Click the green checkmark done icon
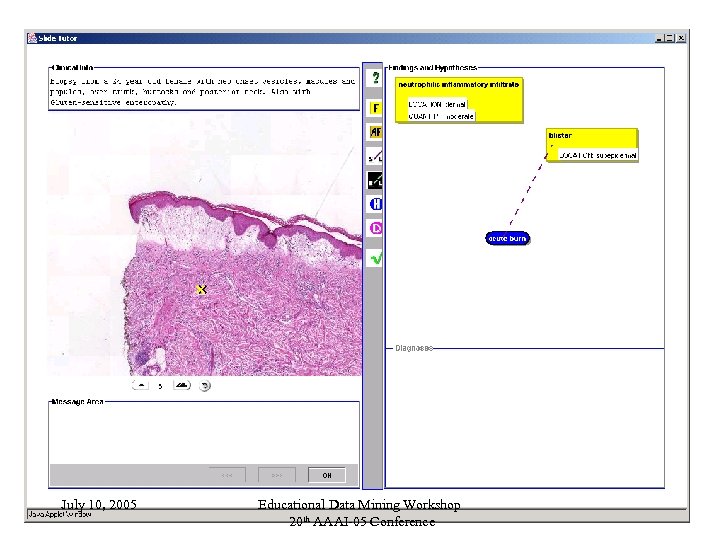 [x=376, y=259]
